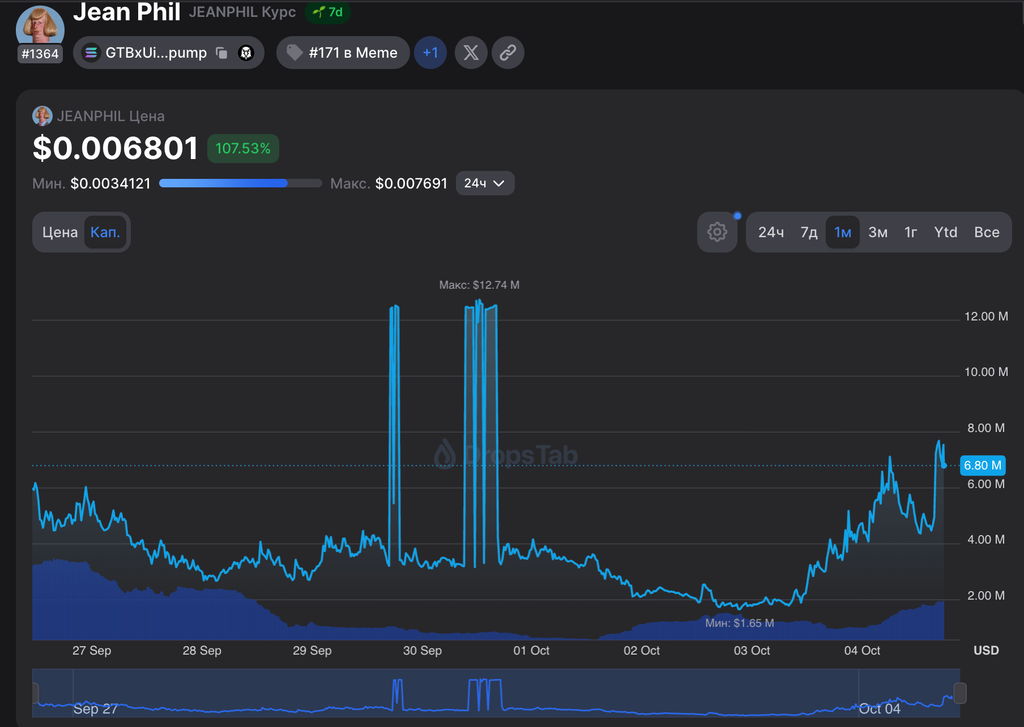
Task: Select the 7д chart timeframe
Action: click(809, 232)
